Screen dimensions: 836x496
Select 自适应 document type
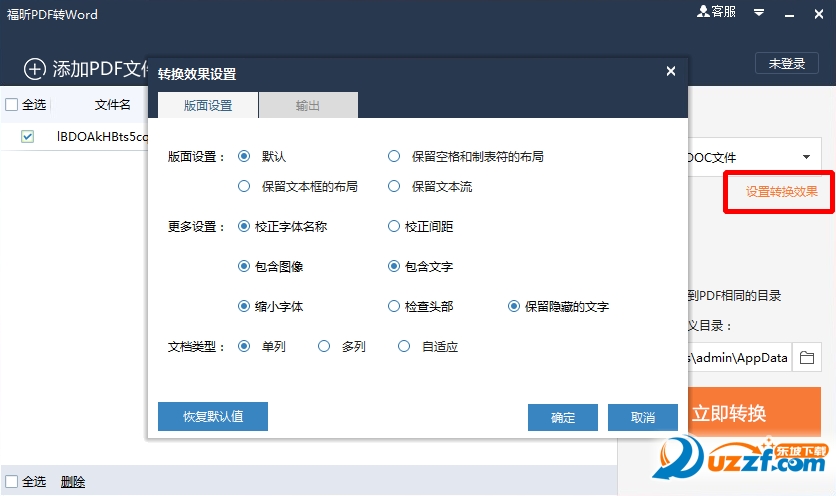tap(404, 346)
